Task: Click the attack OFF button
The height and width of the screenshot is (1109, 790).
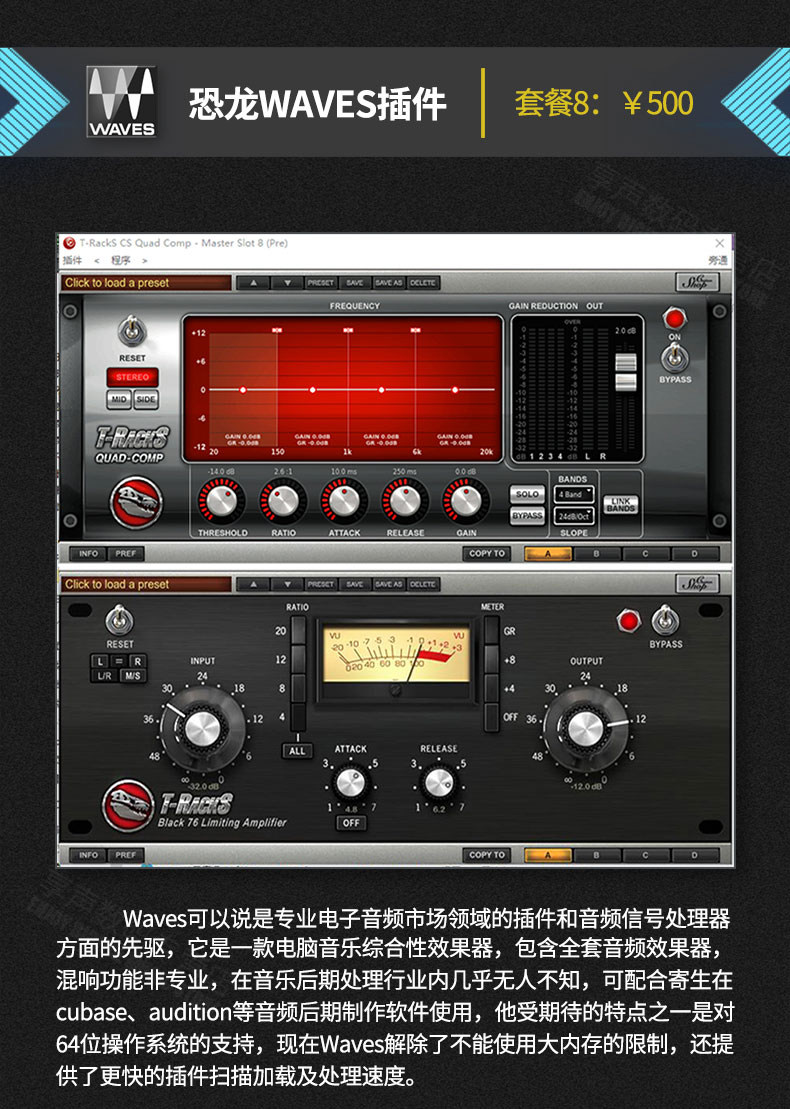Action: [351, 823]
